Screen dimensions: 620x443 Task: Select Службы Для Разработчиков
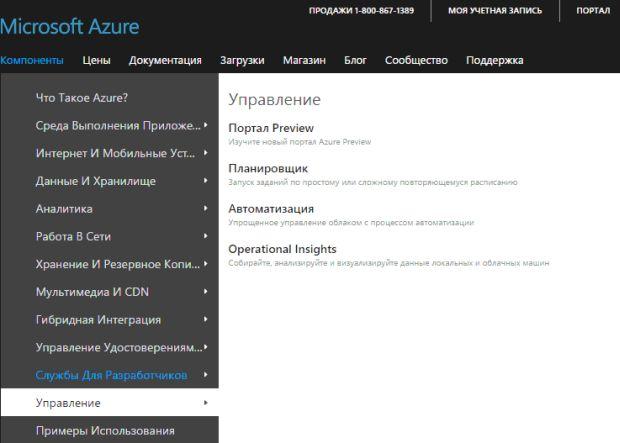pos(112,375)
